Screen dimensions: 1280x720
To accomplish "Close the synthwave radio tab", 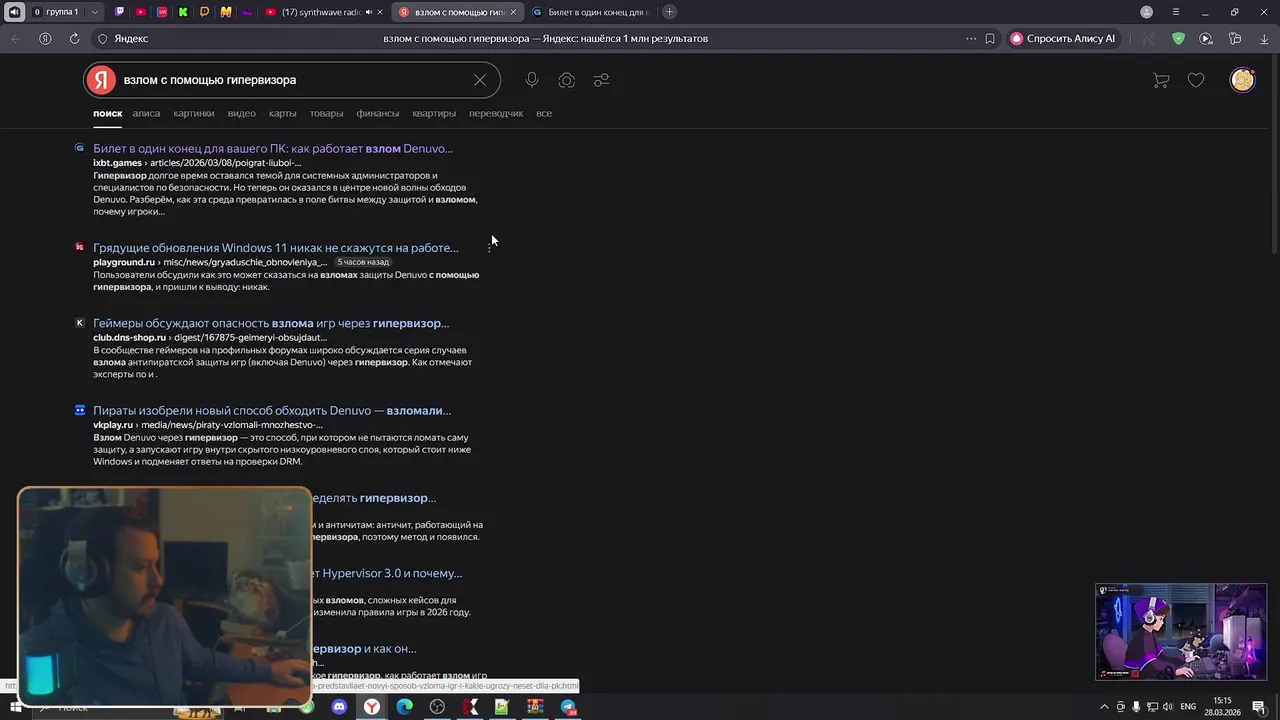I will coord(380,12).
